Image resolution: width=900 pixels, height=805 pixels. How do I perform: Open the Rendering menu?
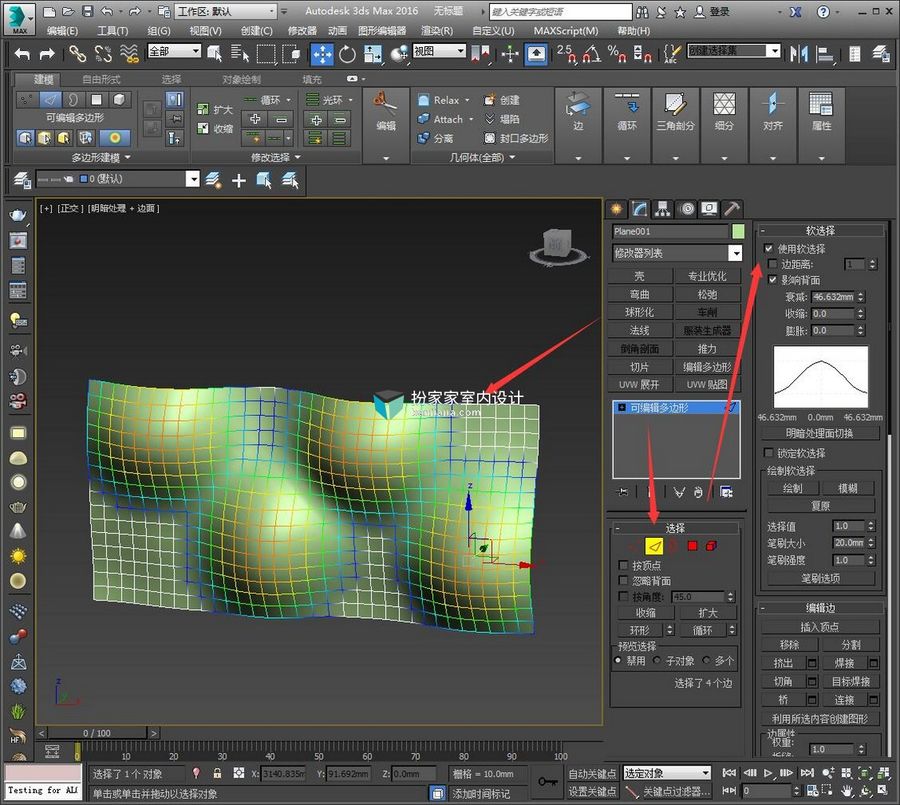(x=437, y=30)
